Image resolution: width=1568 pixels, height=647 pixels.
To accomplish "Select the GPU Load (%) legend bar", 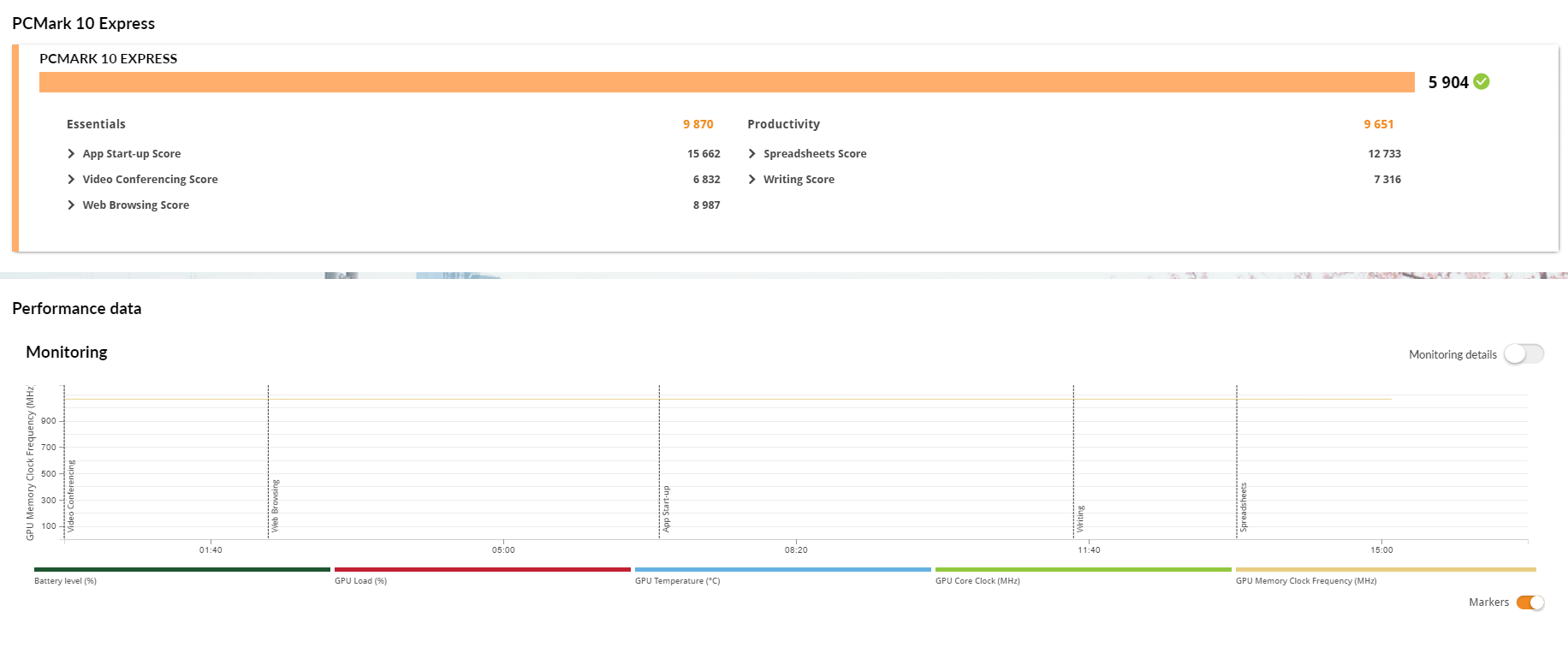I will 483,569.
